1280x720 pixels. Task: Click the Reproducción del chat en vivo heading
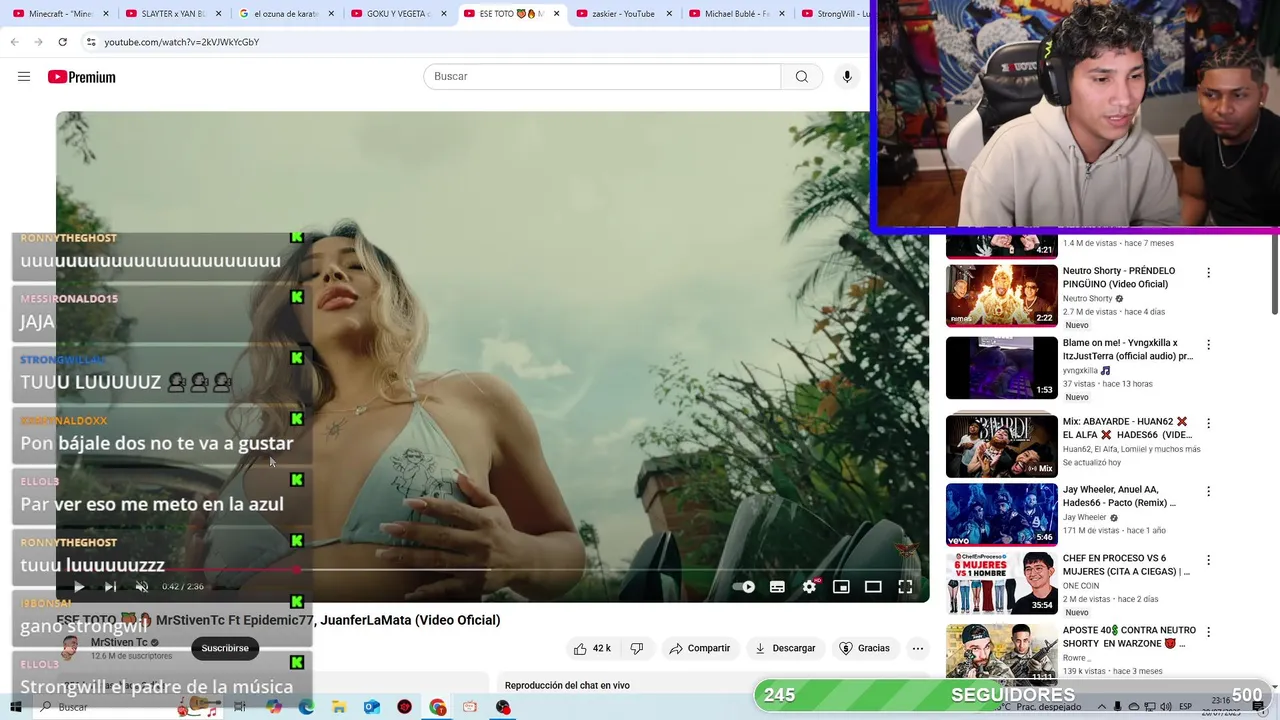[x=567, y=686]
